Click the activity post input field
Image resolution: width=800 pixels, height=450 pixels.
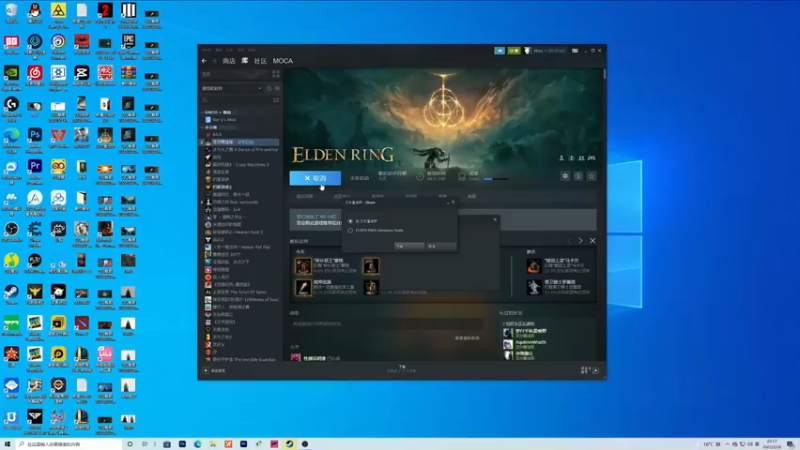pos(386,324)
